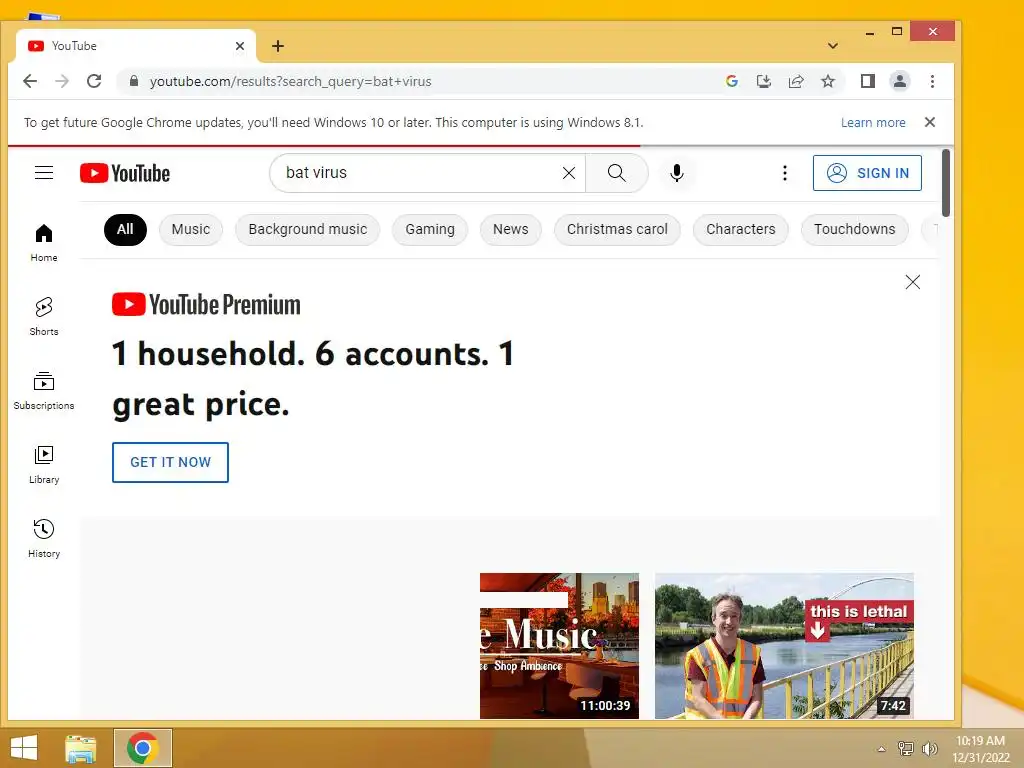Screen dimensions: 1024x768
Task: Select the Characters filter chip
Action: point(741,229)
